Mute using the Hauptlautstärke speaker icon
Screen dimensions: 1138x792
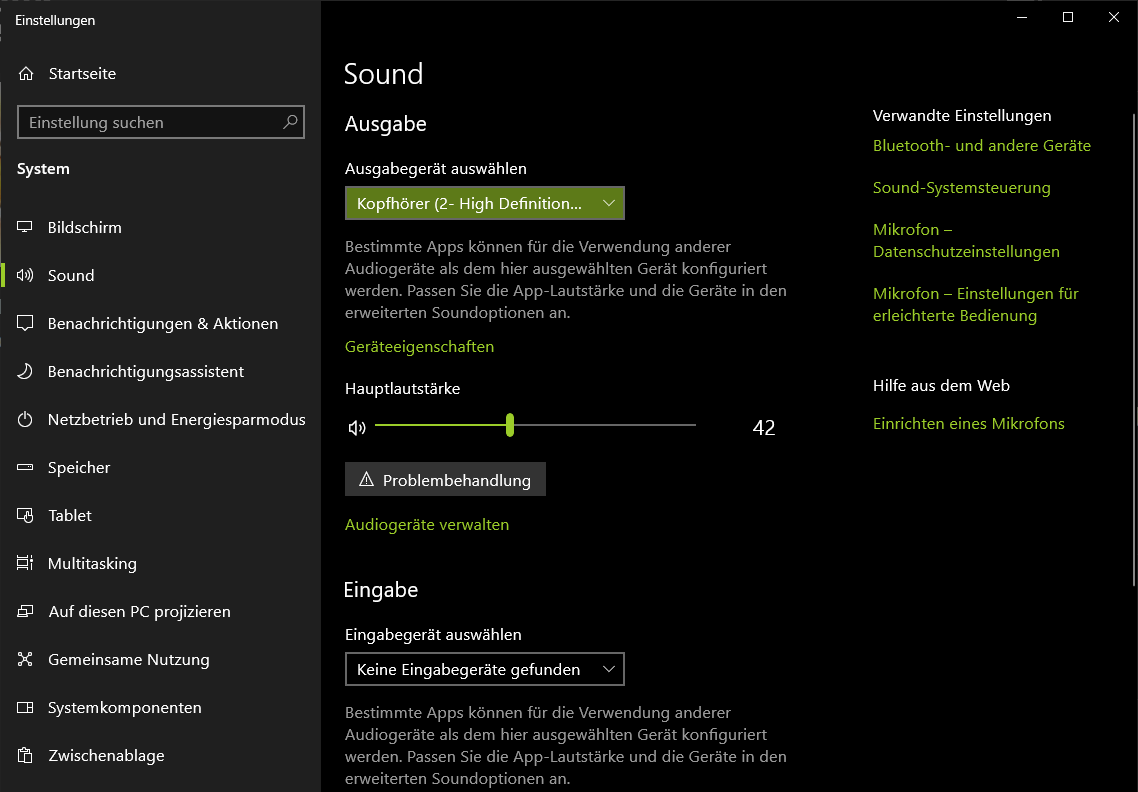pyautogui.click(x=357, y=428)
